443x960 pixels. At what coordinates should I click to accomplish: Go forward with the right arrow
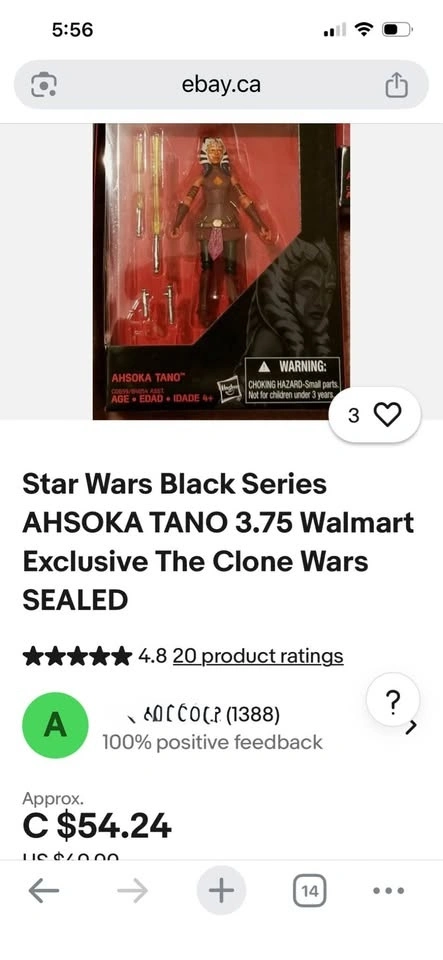click(132, 890)
